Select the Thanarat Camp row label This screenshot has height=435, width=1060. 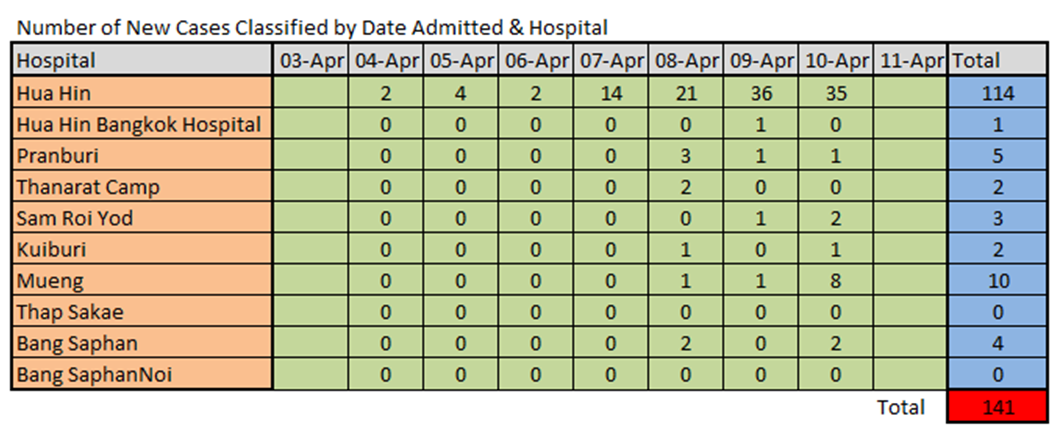coord(141,187)
